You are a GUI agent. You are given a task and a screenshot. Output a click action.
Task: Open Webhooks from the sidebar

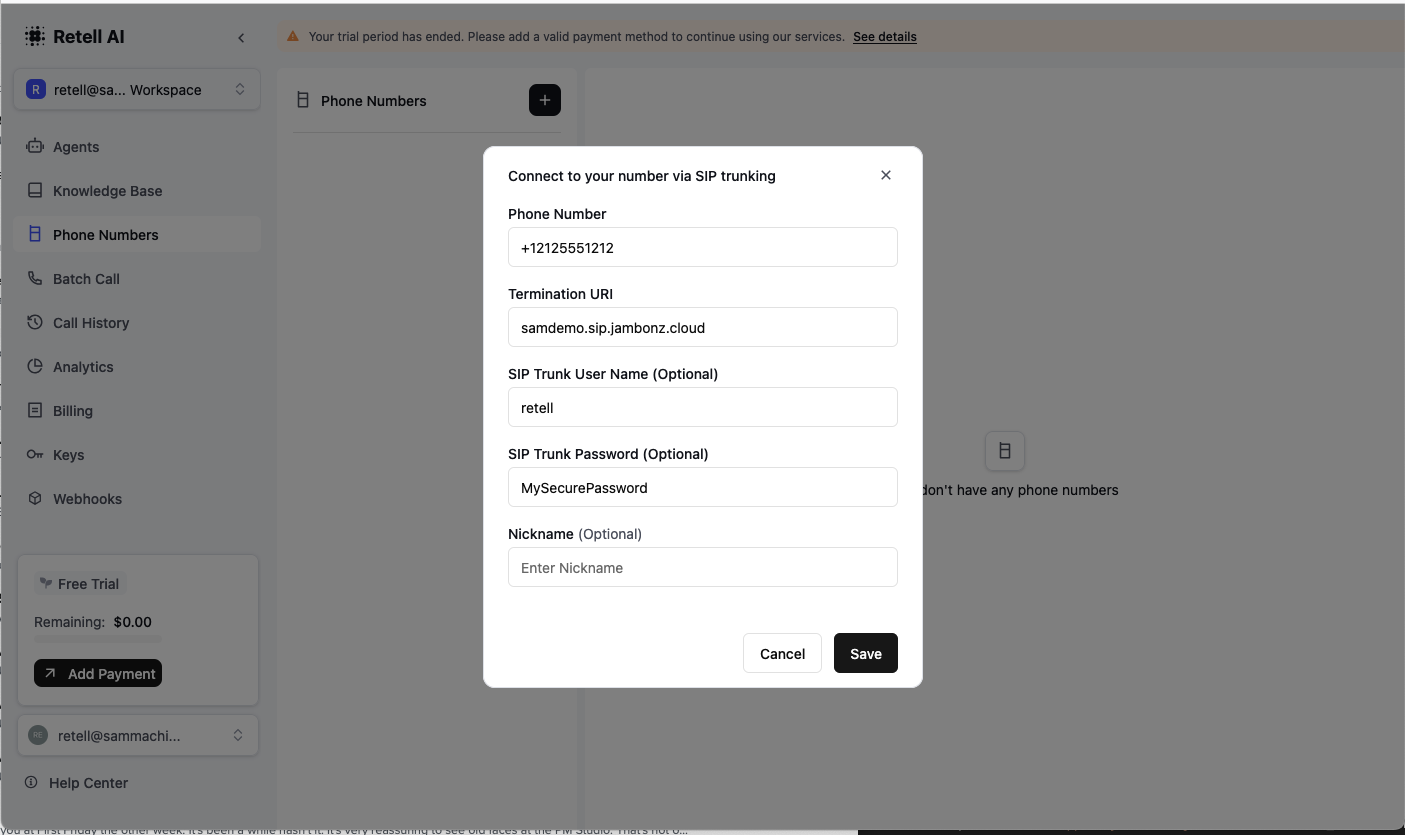tap(35, 498)
